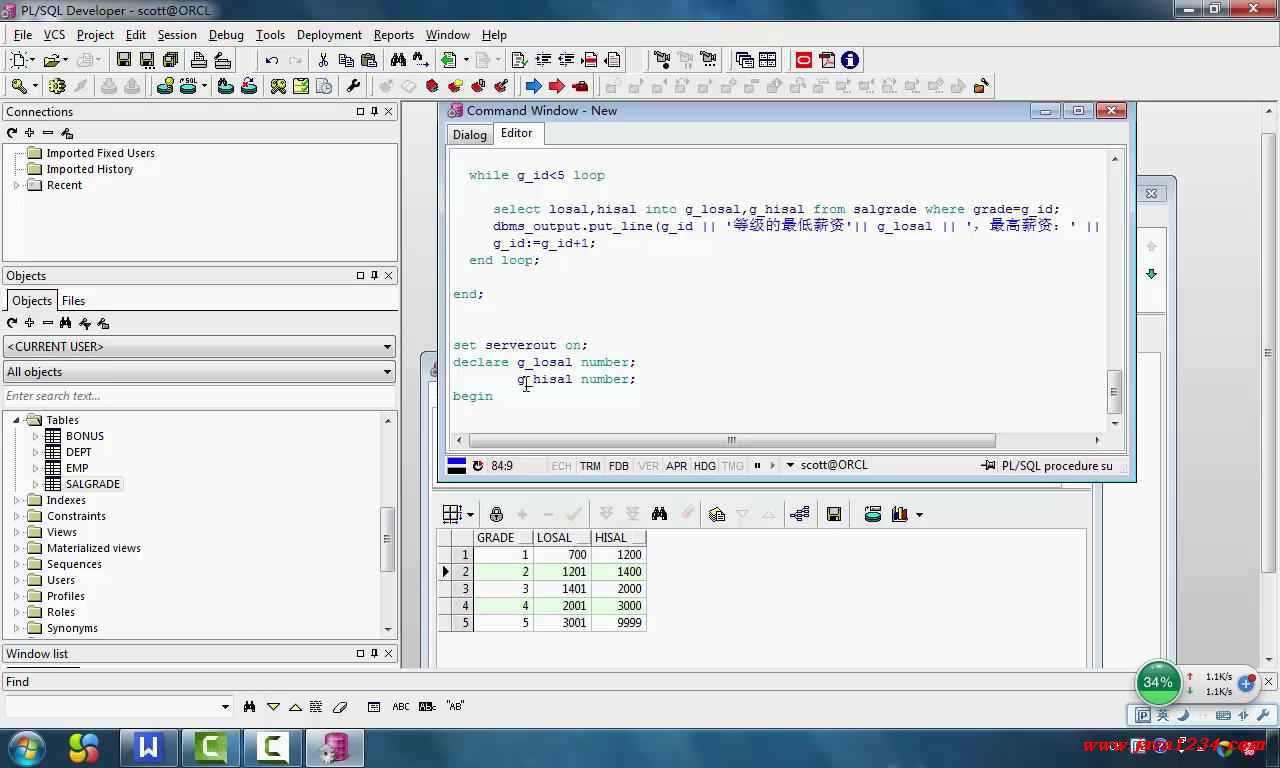Pin the Window list panel

pos(375,654)
